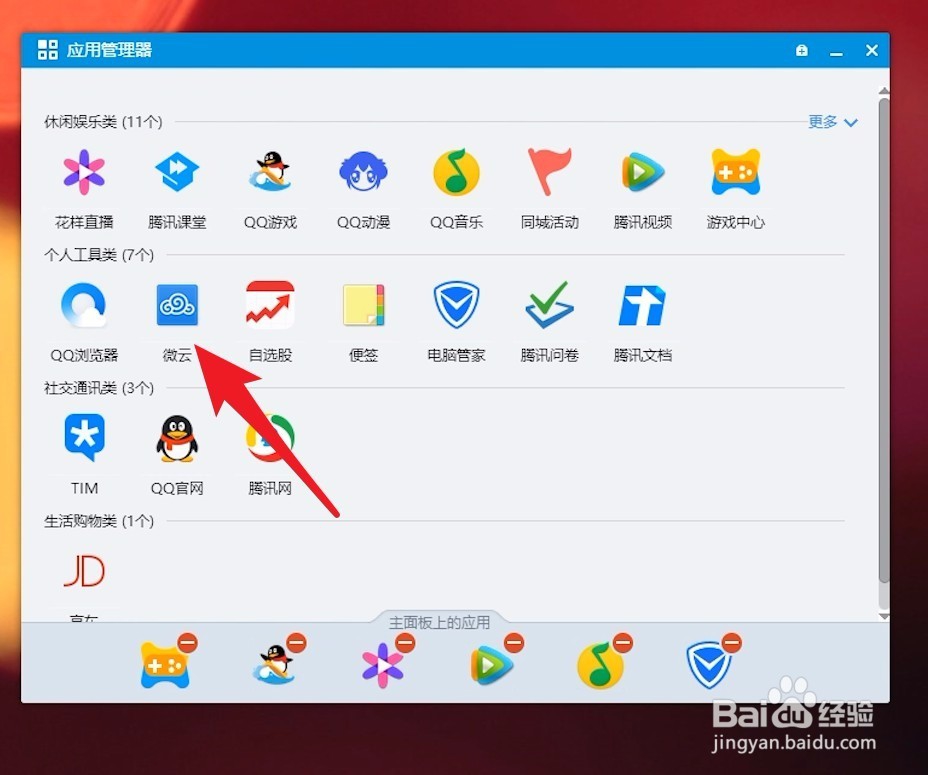Open the 腾讯问卷 app

[549, 306]
